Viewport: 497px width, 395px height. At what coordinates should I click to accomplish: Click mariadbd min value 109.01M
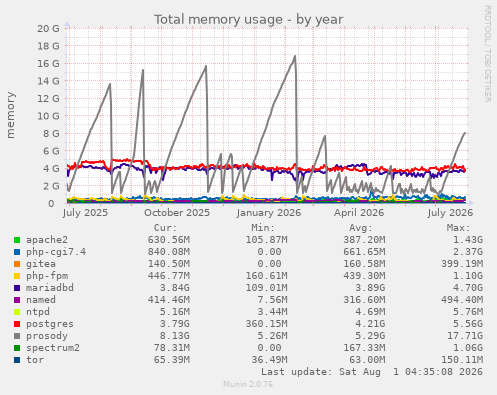(266, 288)
